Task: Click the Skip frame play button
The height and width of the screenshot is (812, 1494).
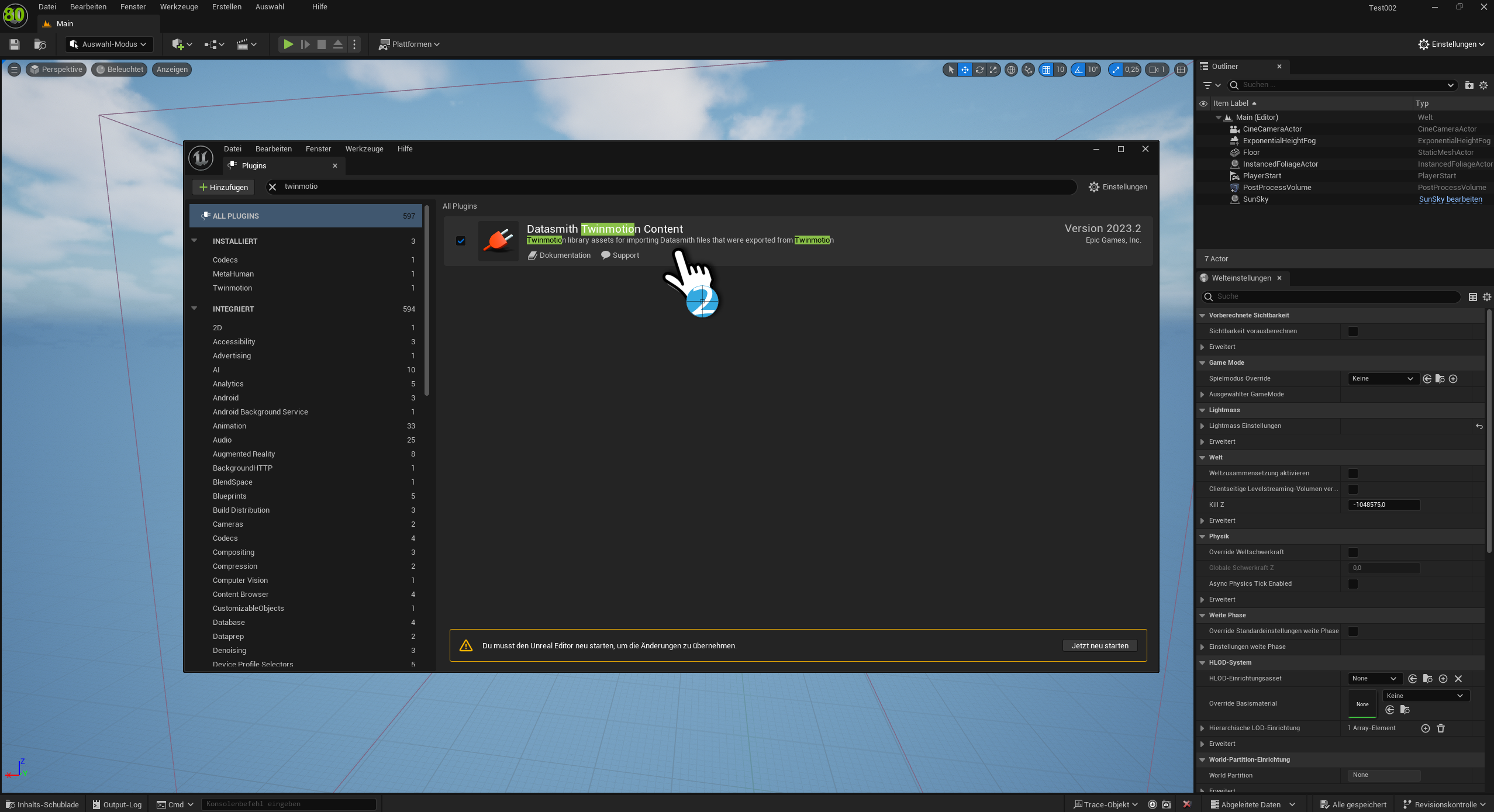Action: coord(305,44)
